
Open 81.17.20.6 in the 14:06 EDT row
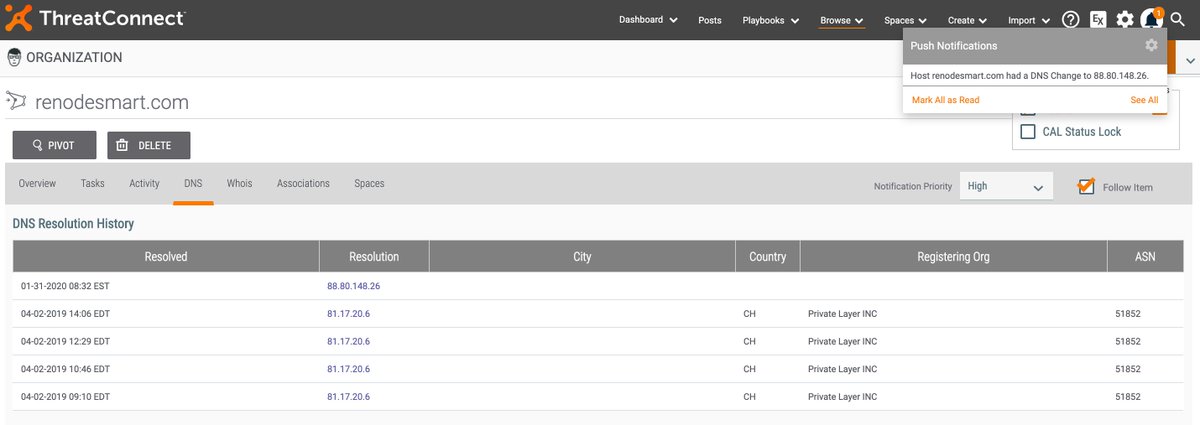[x=348, y=314]
